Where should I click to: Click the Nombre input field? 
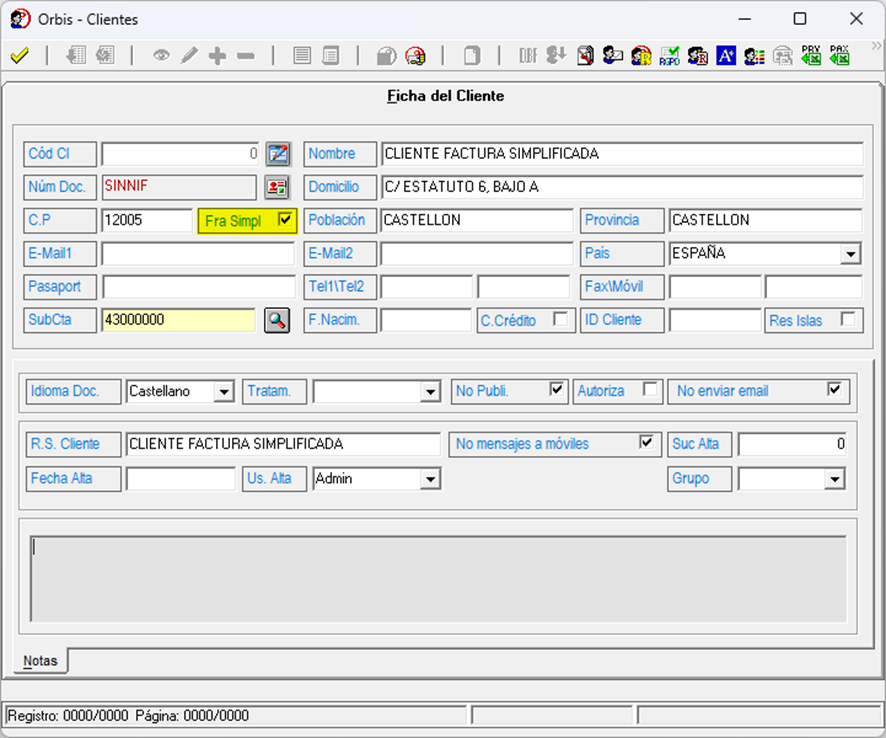click(x=620, y=154)
